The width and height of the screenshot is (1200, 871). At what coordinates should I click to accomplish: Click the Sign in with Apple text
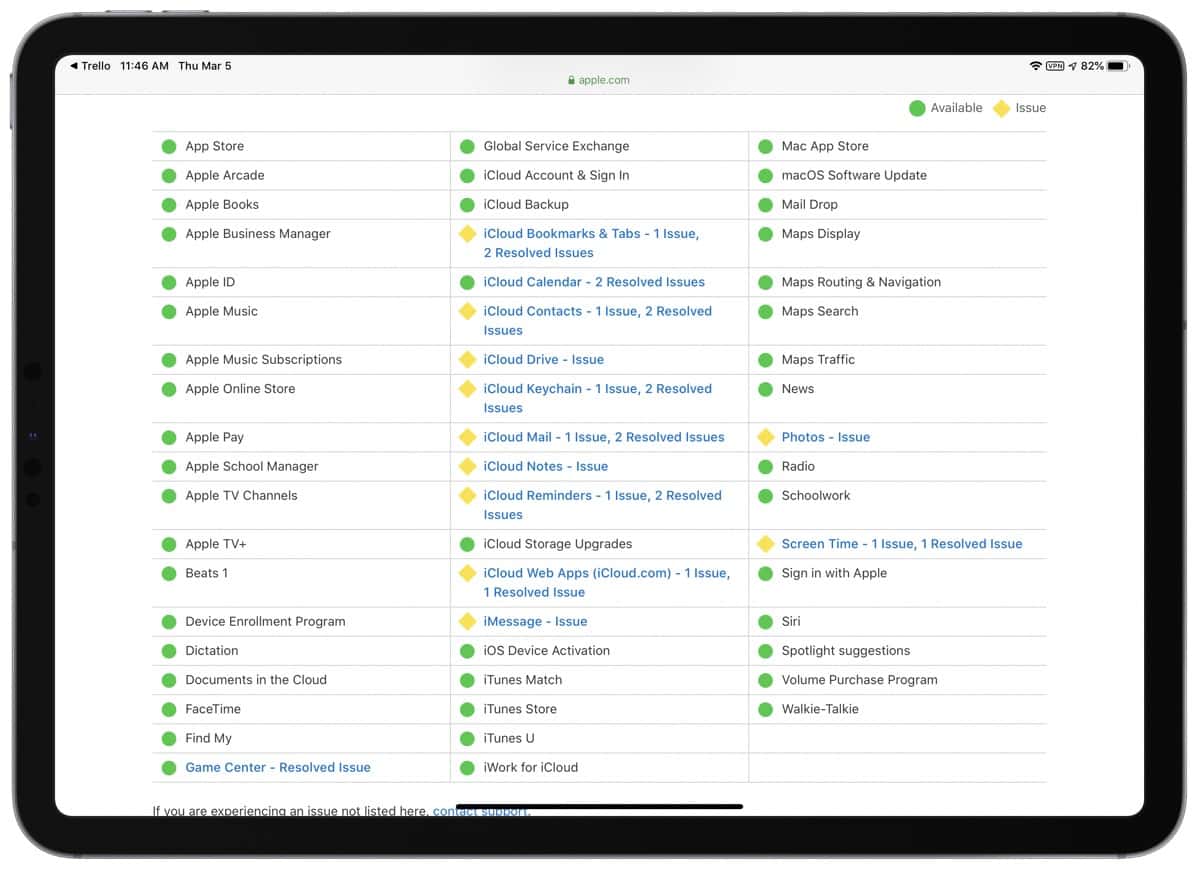pyautogui.click(x=834, y=573)
